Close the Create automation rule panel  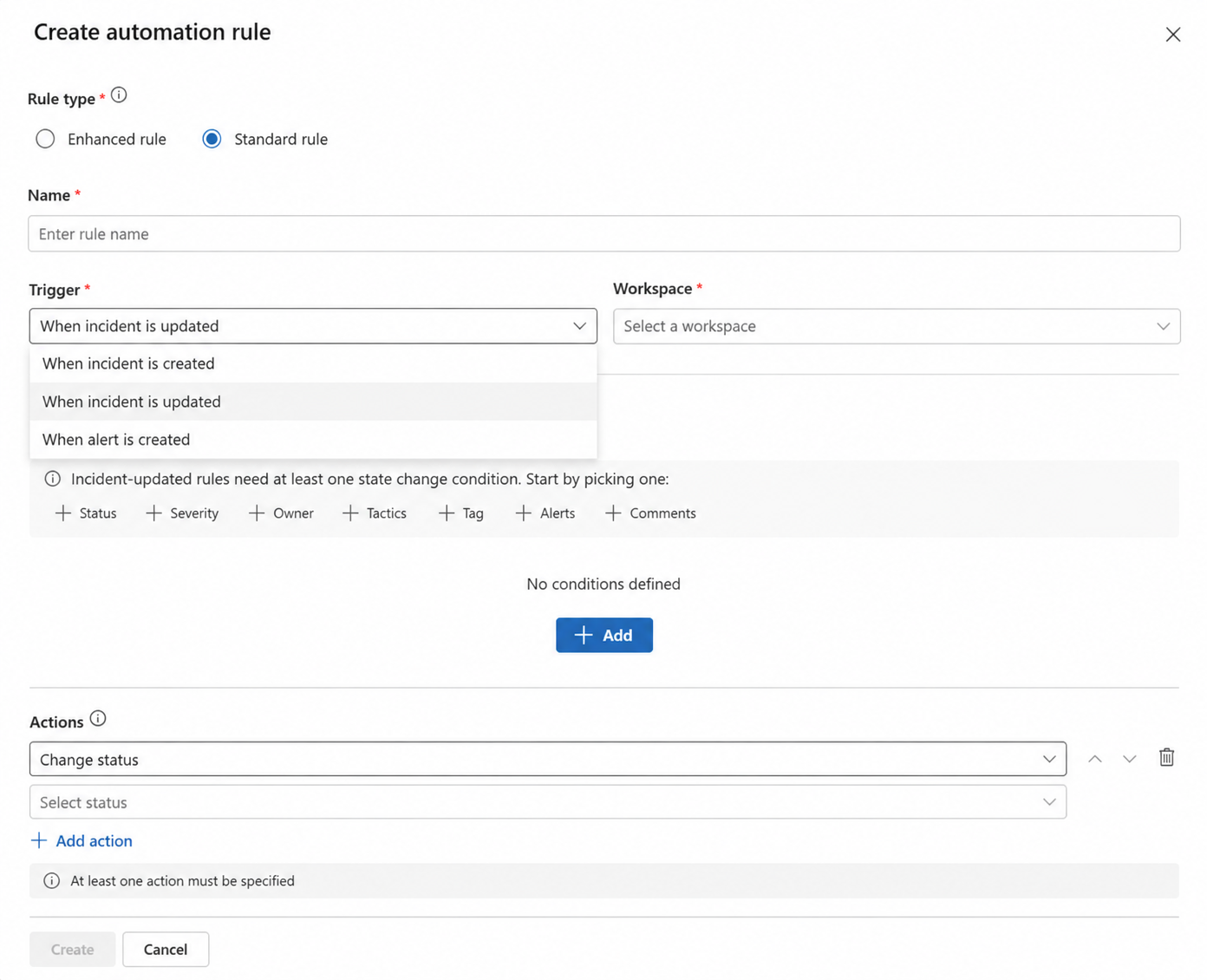[1172, 35]
